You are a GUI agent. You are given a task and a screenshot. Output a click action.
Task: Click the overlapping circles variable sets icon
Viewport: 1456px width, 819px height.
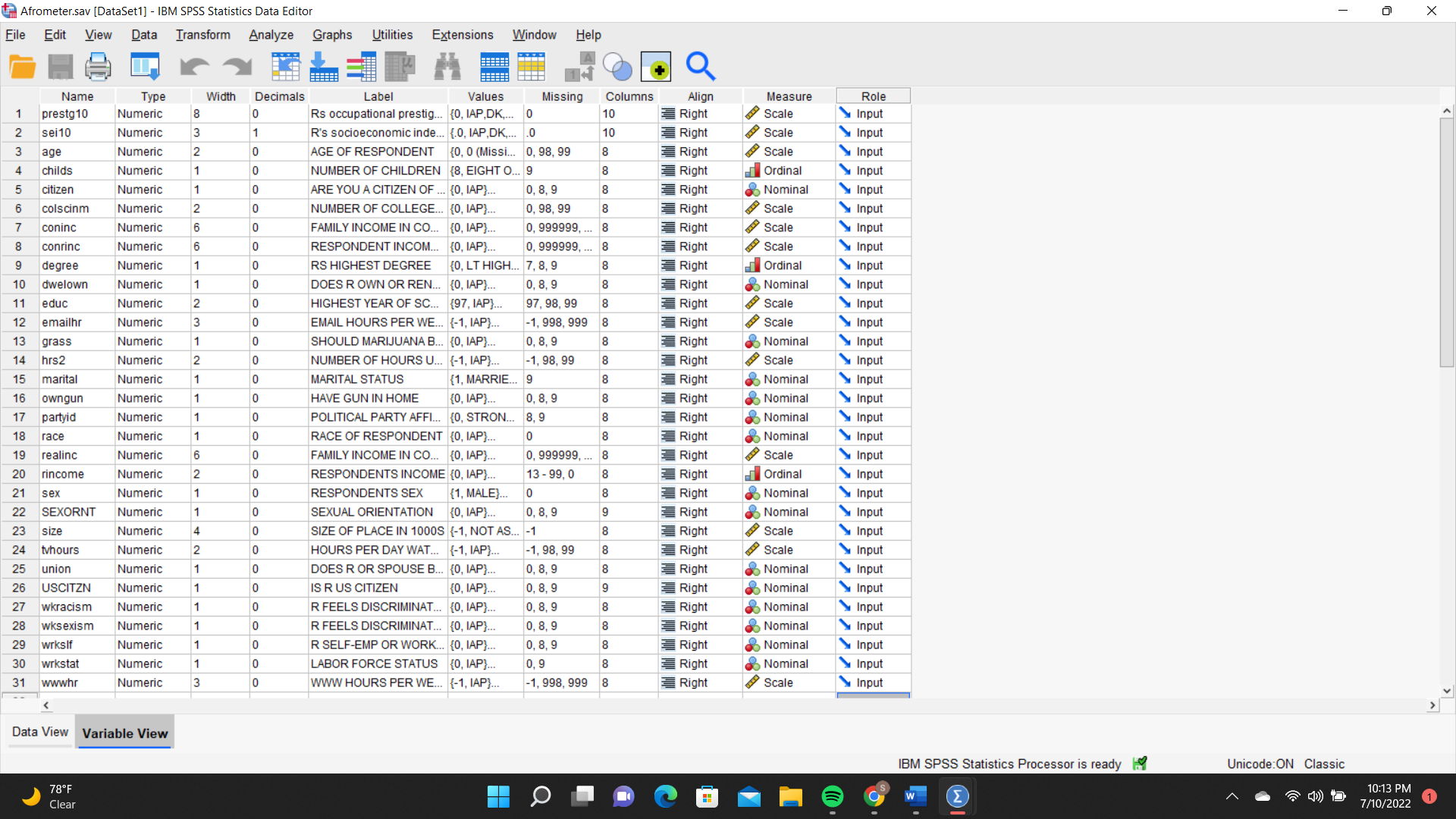pyautogui.click(x=617, y=67)
